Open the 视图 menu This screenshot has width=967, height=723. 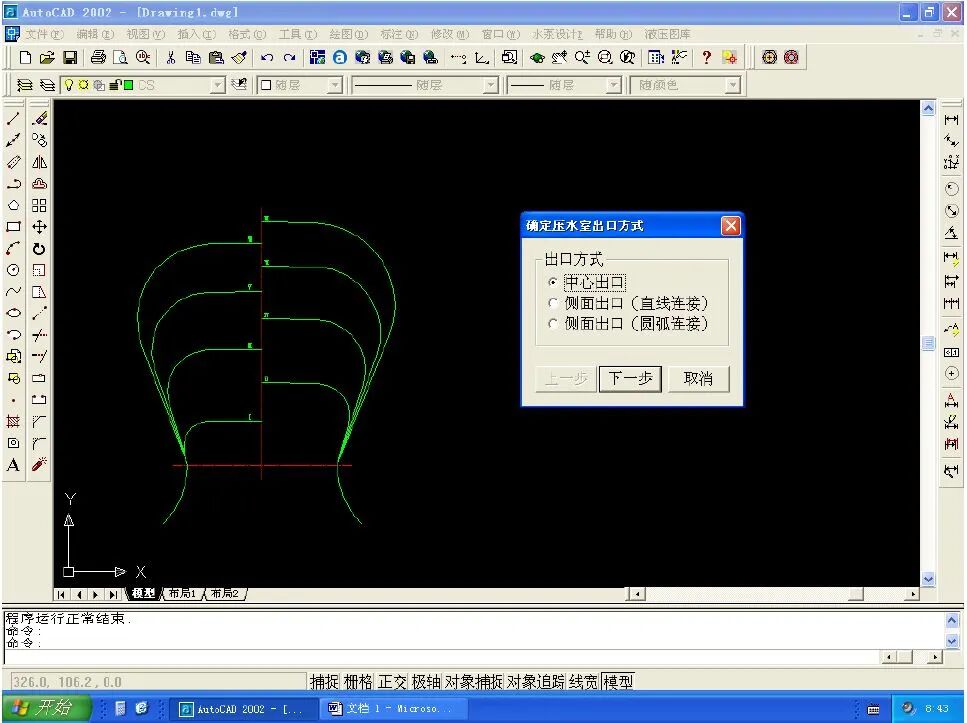point(146,34)
